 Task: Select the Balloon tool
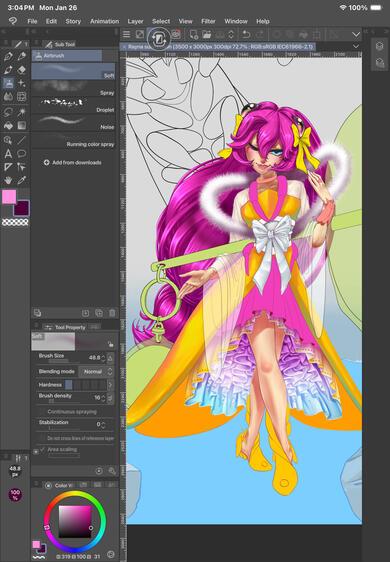(22, 154)
